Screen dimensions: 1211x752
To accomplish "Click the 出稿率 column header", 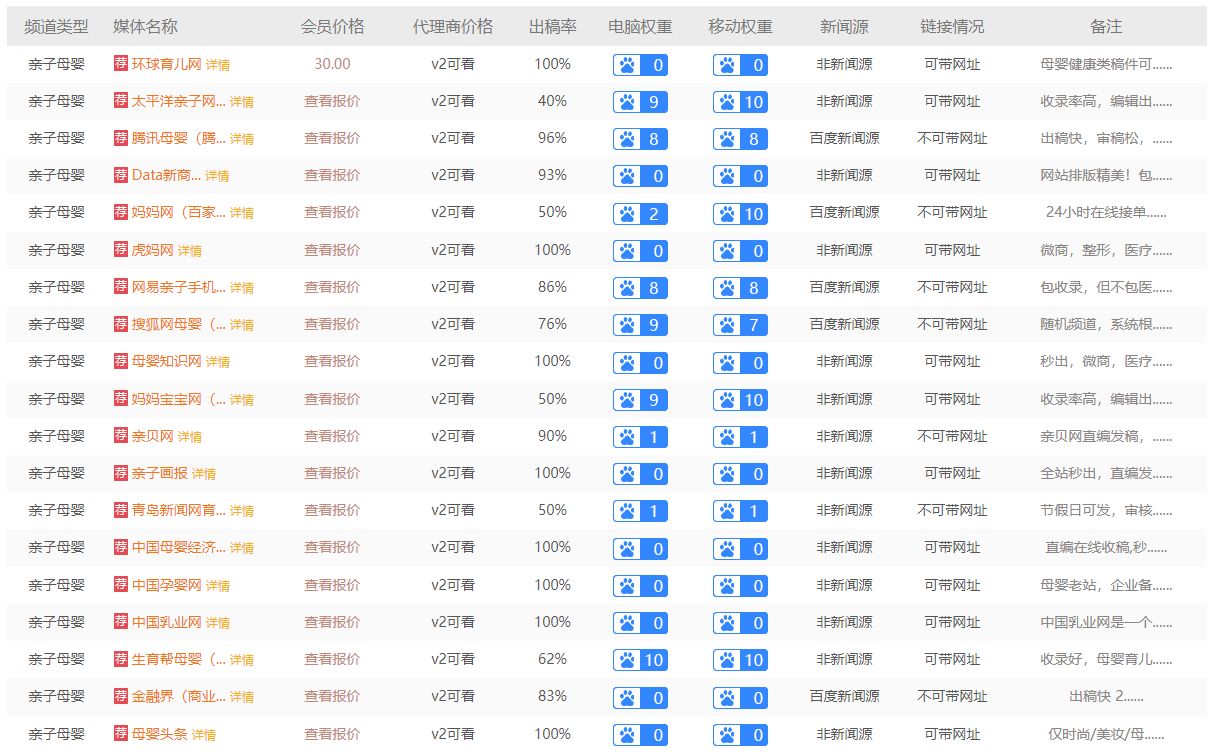I will (552, 26).
